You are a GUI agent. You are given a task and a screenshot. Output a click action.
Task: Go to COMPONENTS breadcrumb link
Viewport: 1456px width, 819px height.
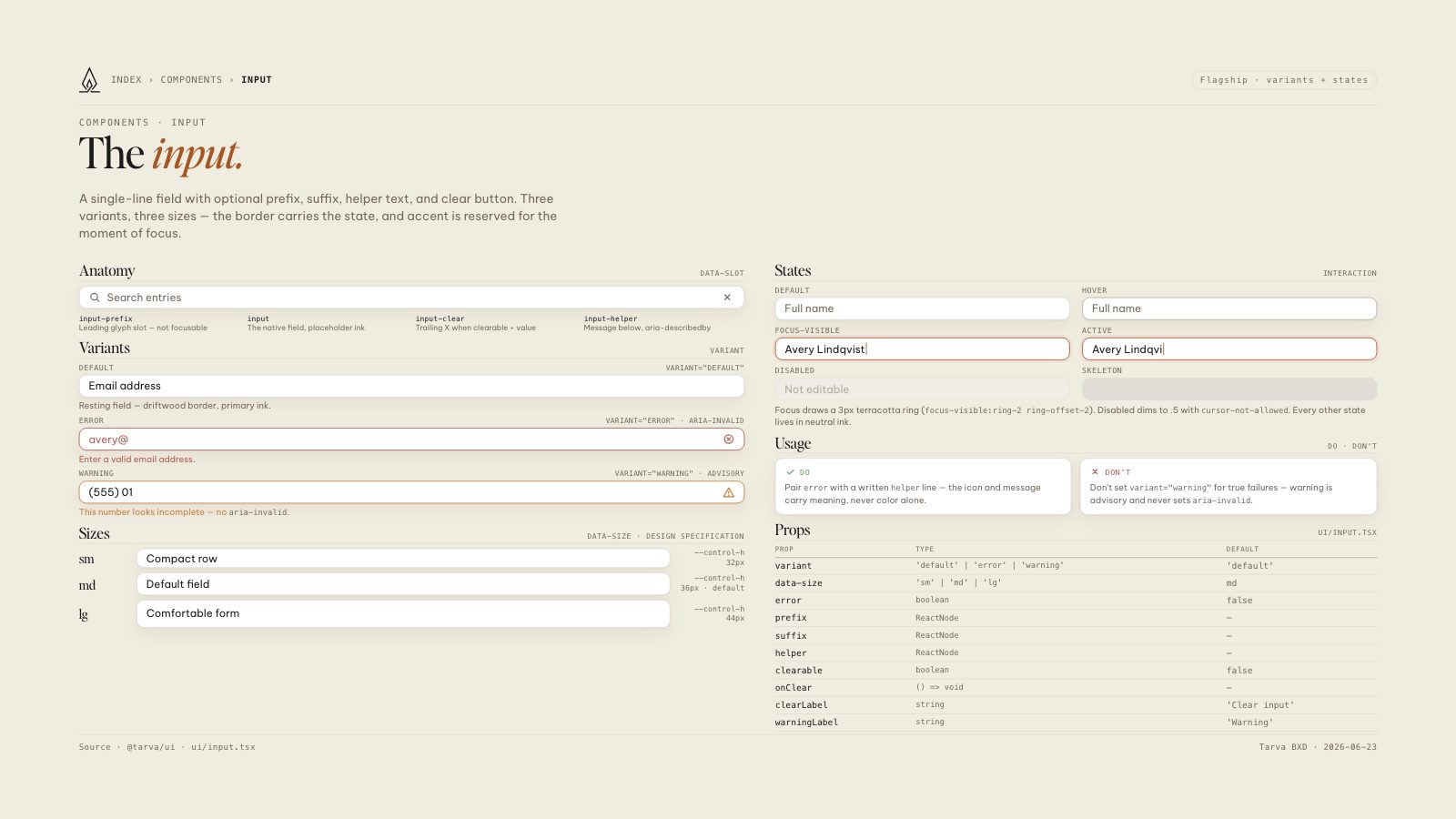191,80
